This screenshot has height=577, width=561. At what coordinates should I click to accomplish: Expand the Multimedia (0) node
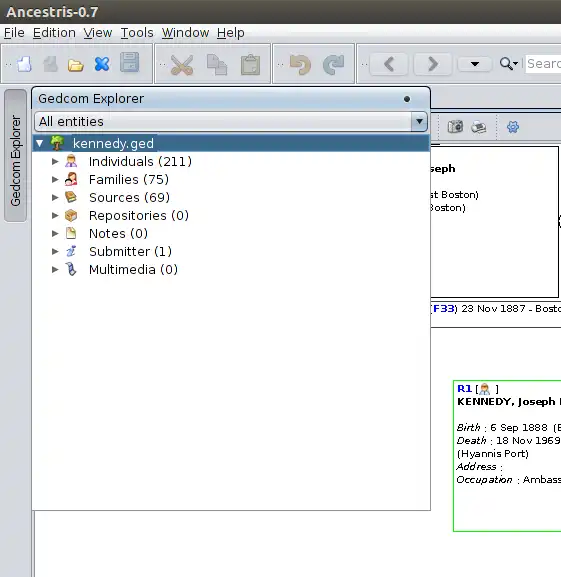click(55, 269)
